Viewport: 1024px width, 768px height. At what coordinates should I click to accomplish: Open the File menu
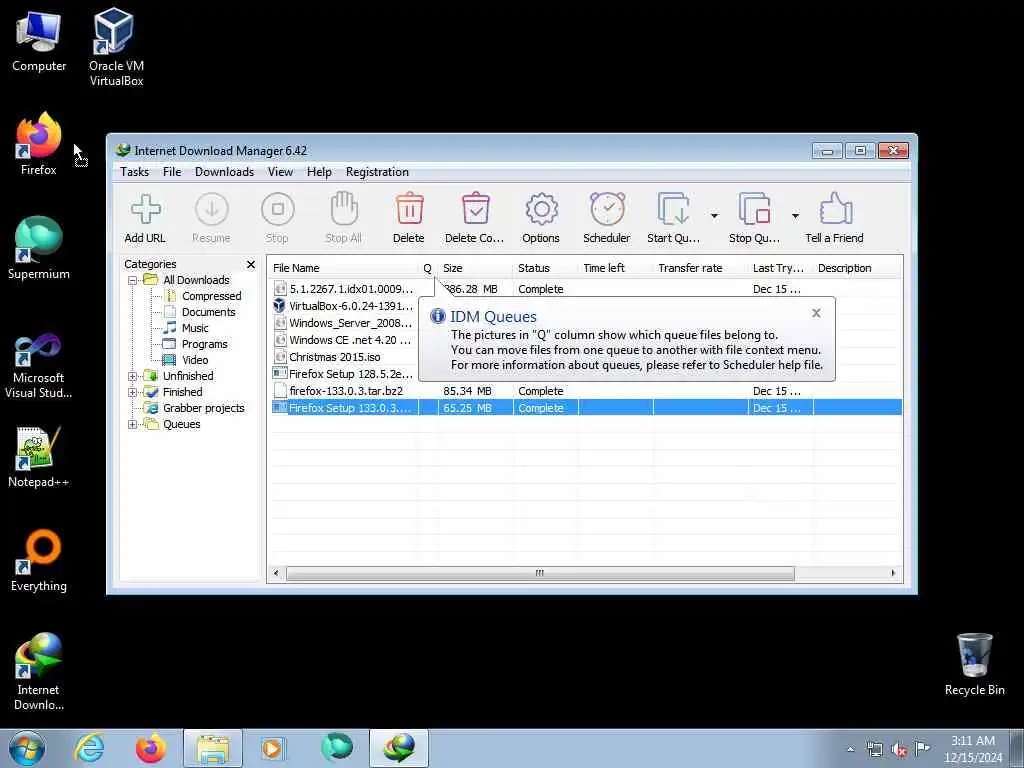pos(172,172)
